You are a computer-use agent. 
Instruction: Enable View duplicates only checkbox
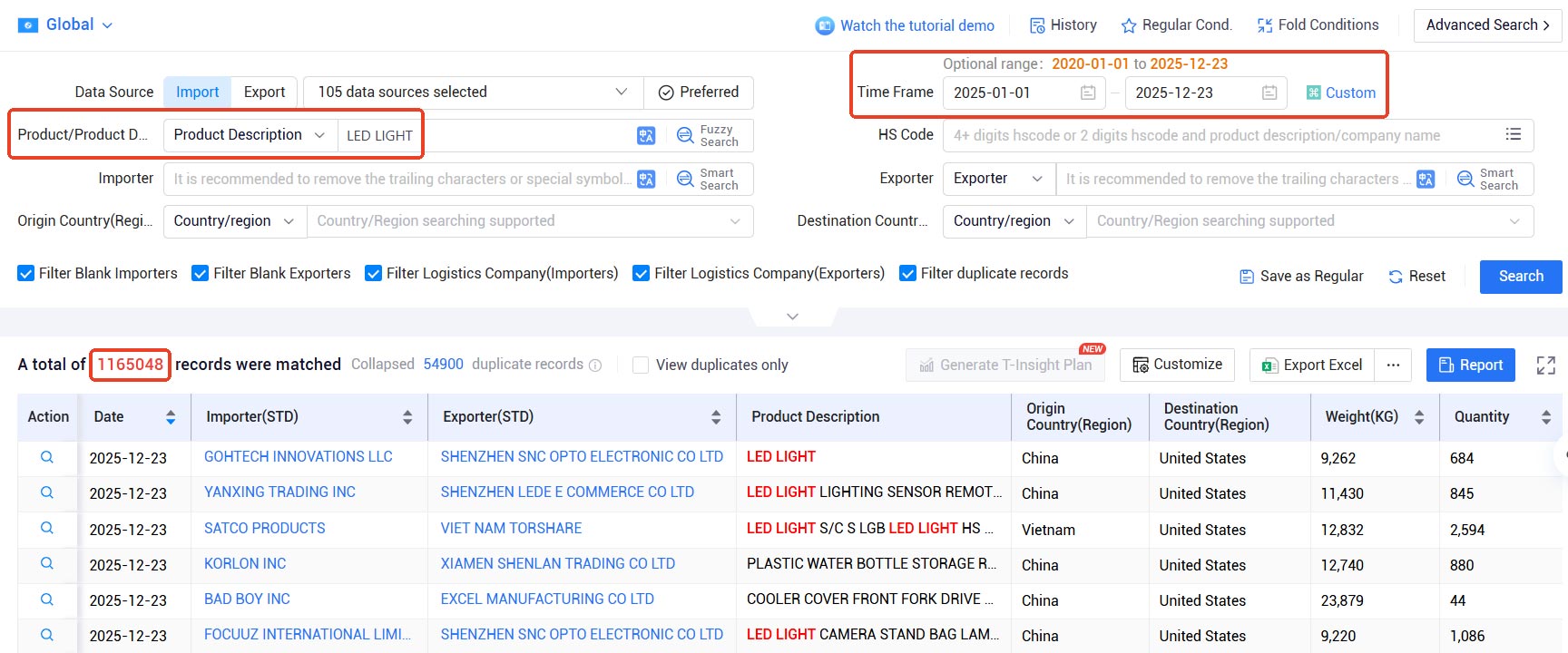point(641,365)
